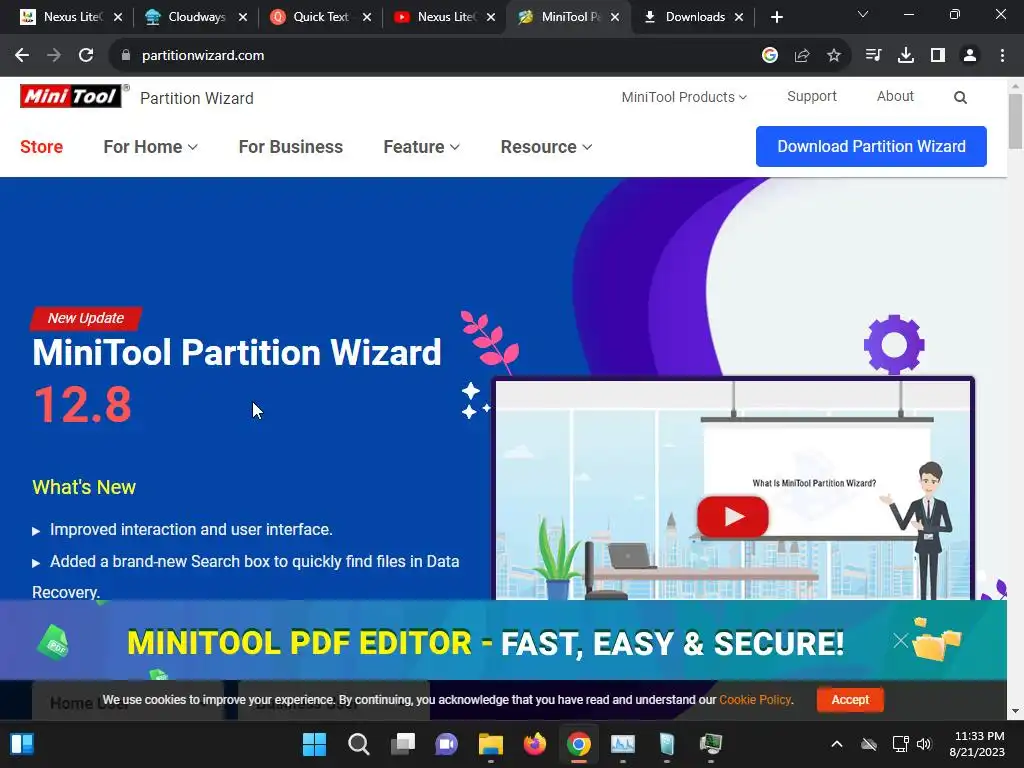The height and width of the screenshot is (768, 1024).
Task: Expand the For Home menu
Action: (150, 147)
